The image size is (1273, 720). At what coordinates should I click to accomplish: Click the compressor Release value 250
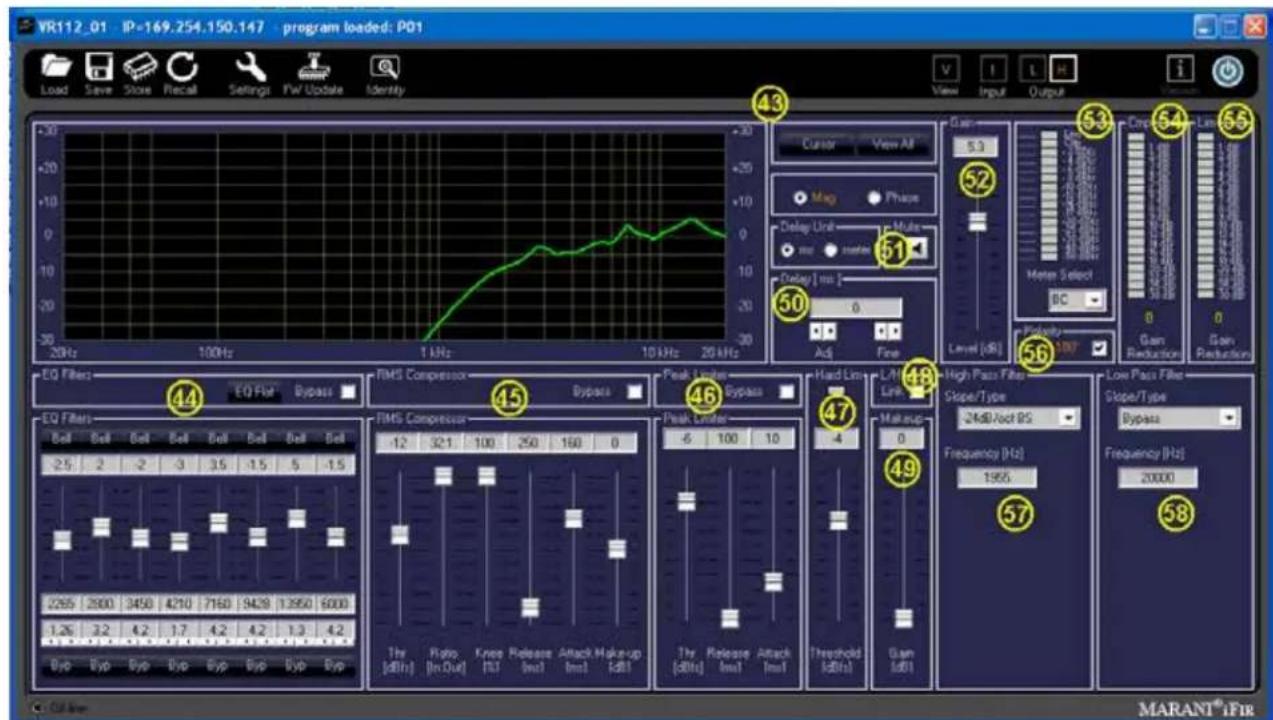[x=530, y=442]
